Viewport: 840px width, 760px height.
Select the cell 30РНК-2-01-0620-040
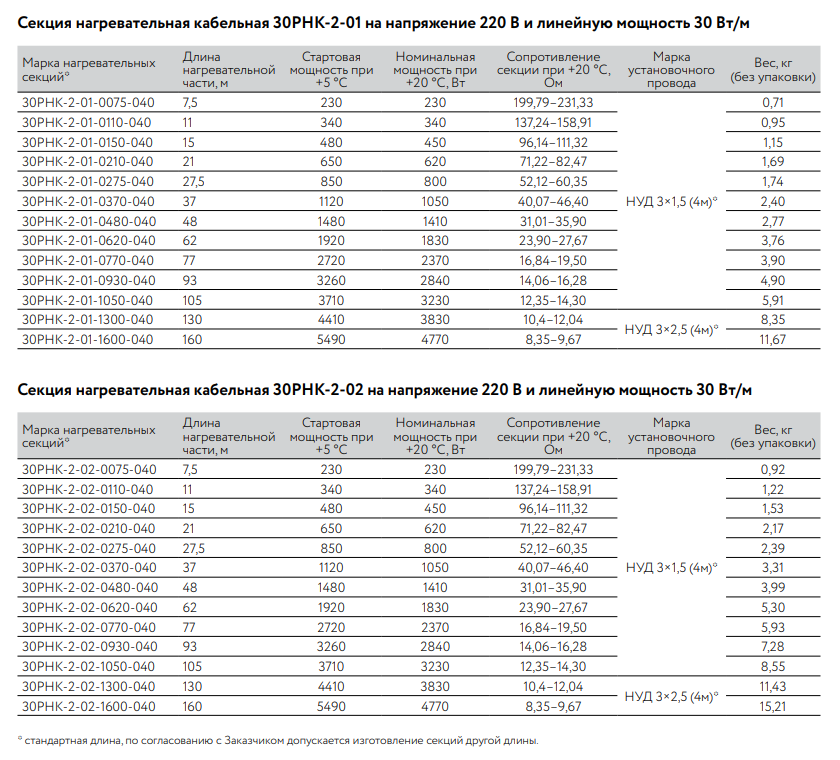[89, 240]
